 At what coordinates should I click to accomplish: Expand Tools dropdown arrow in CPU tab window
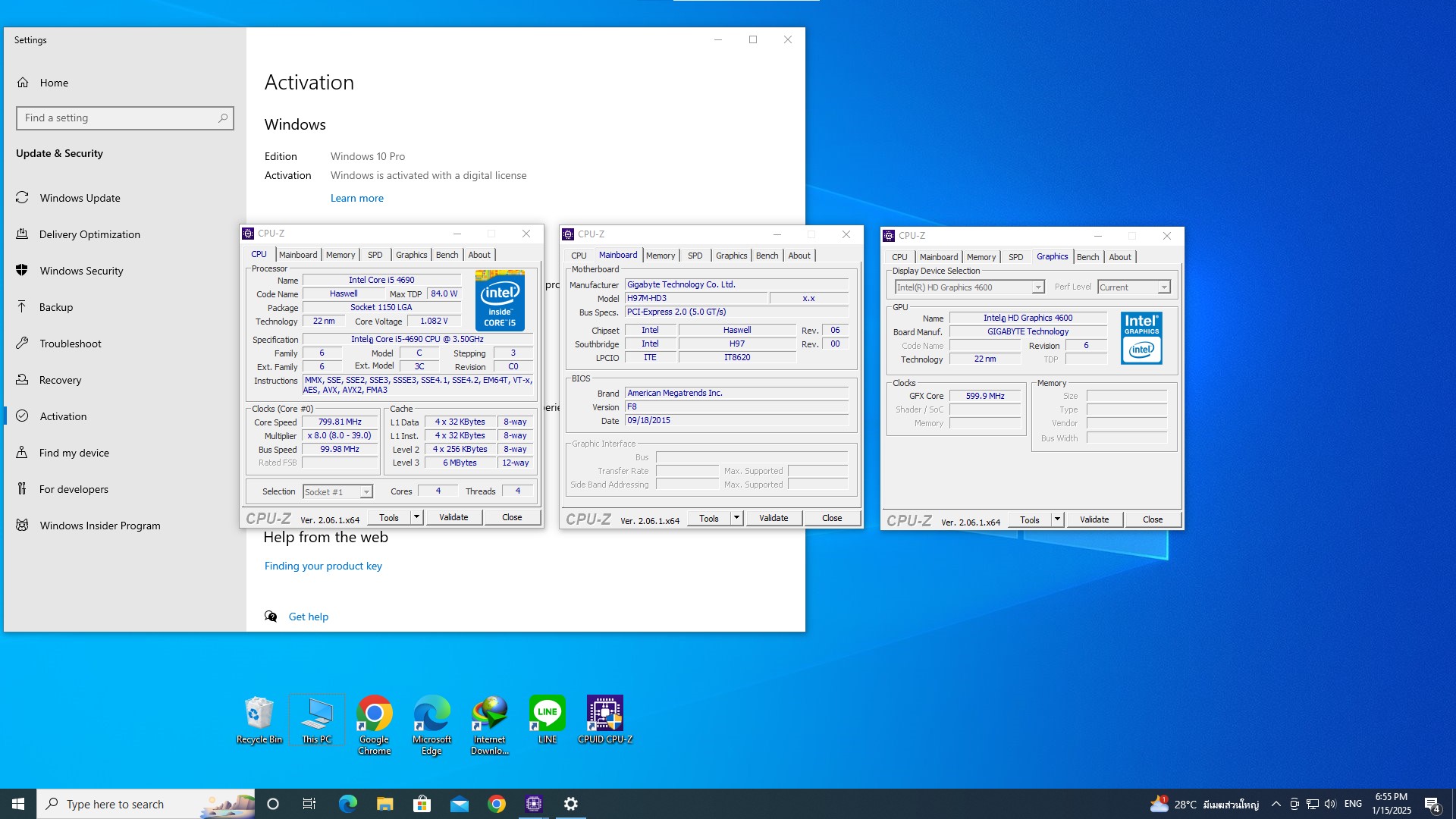[x=416, y=517]
